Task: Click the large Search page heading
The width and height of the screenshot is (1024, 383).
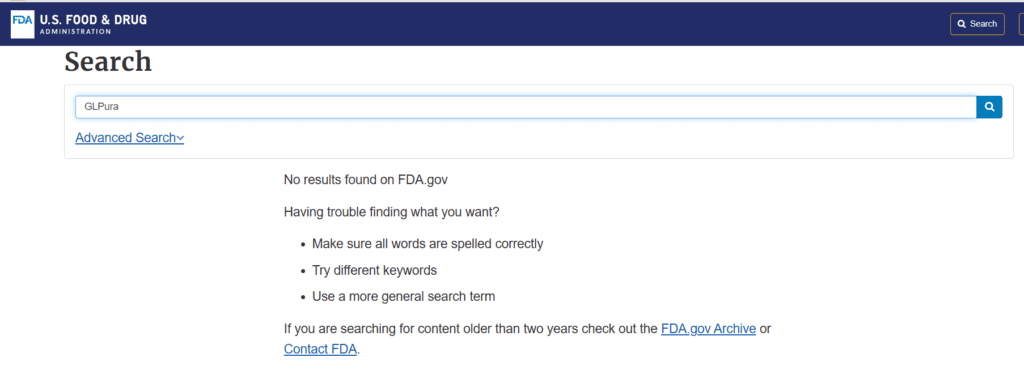Action: [108, 62]
